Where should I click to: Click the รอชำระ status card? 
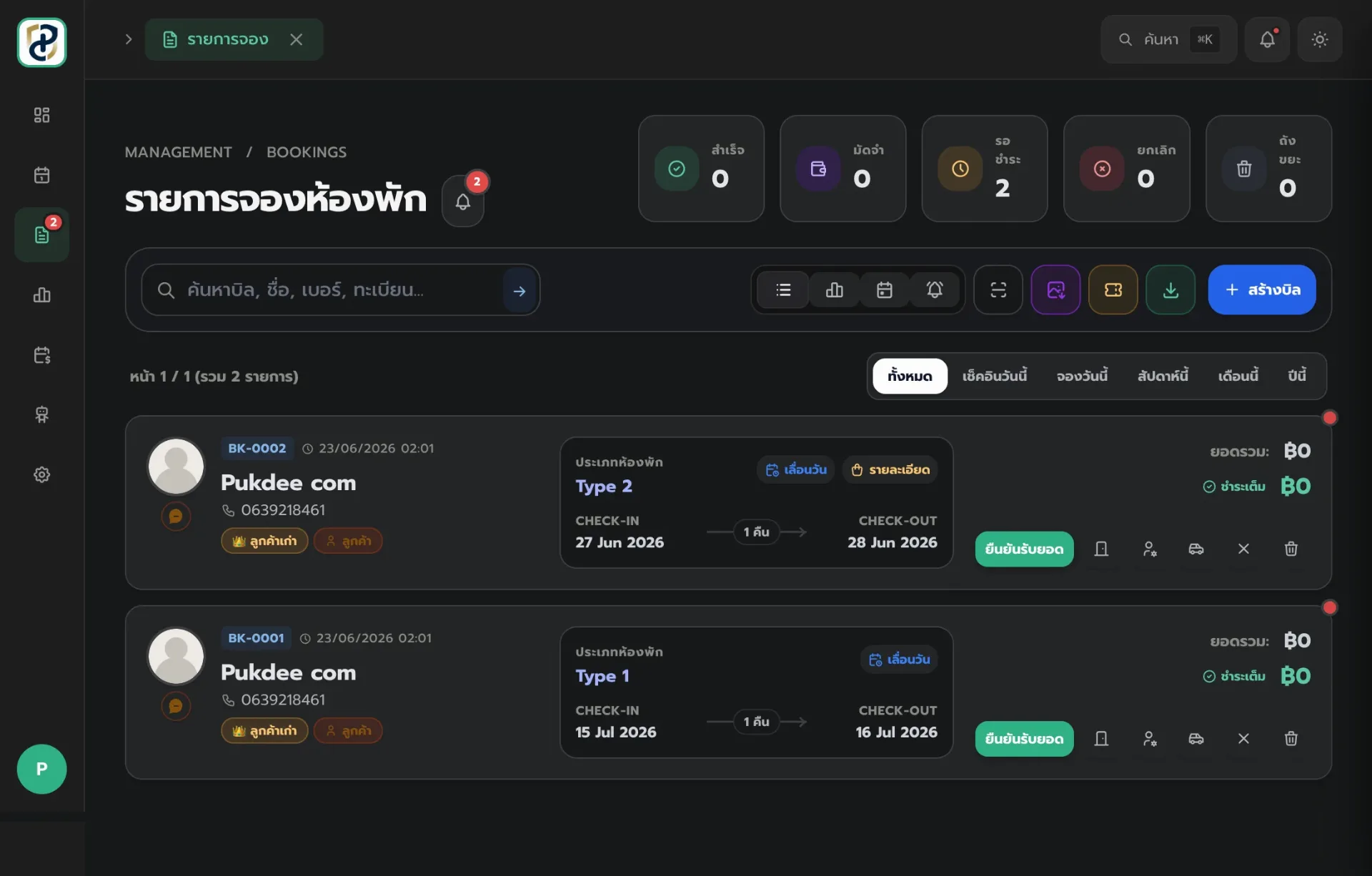pyautogui.click(x=985, y=169)
